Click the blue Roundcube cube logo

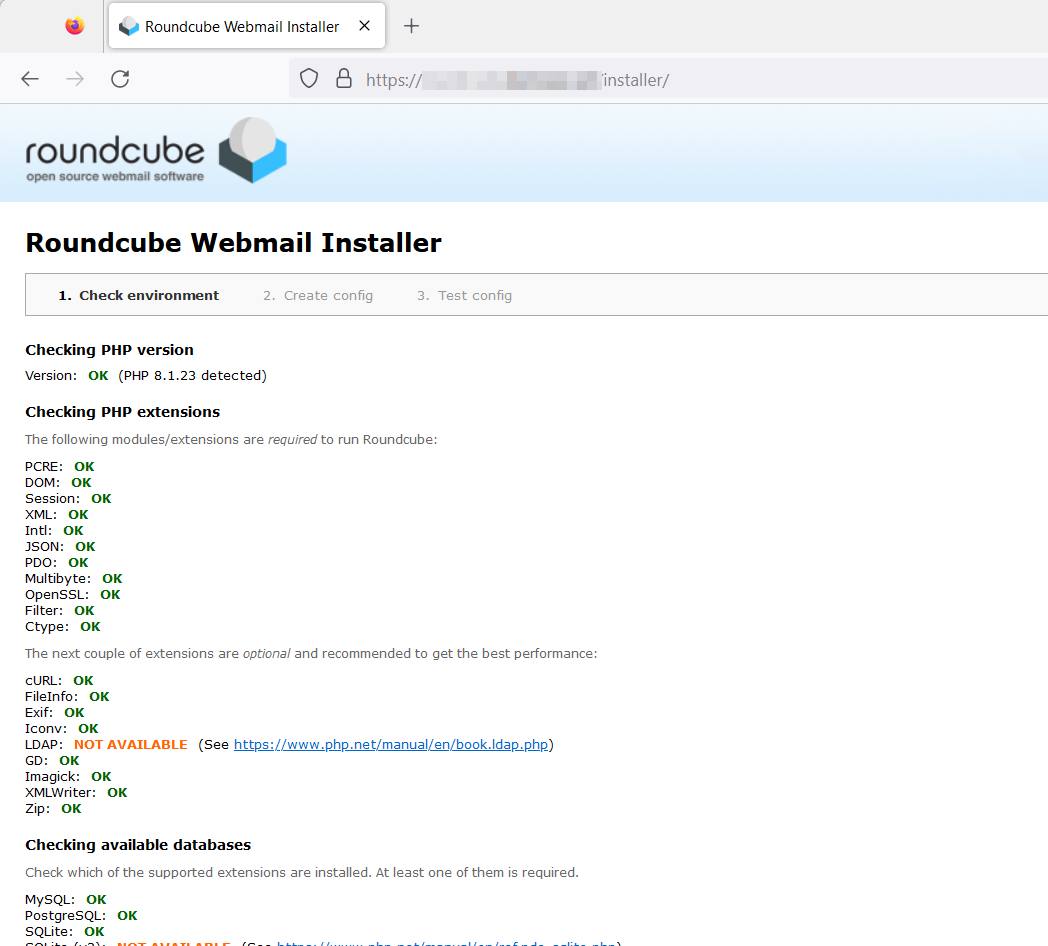253,151
